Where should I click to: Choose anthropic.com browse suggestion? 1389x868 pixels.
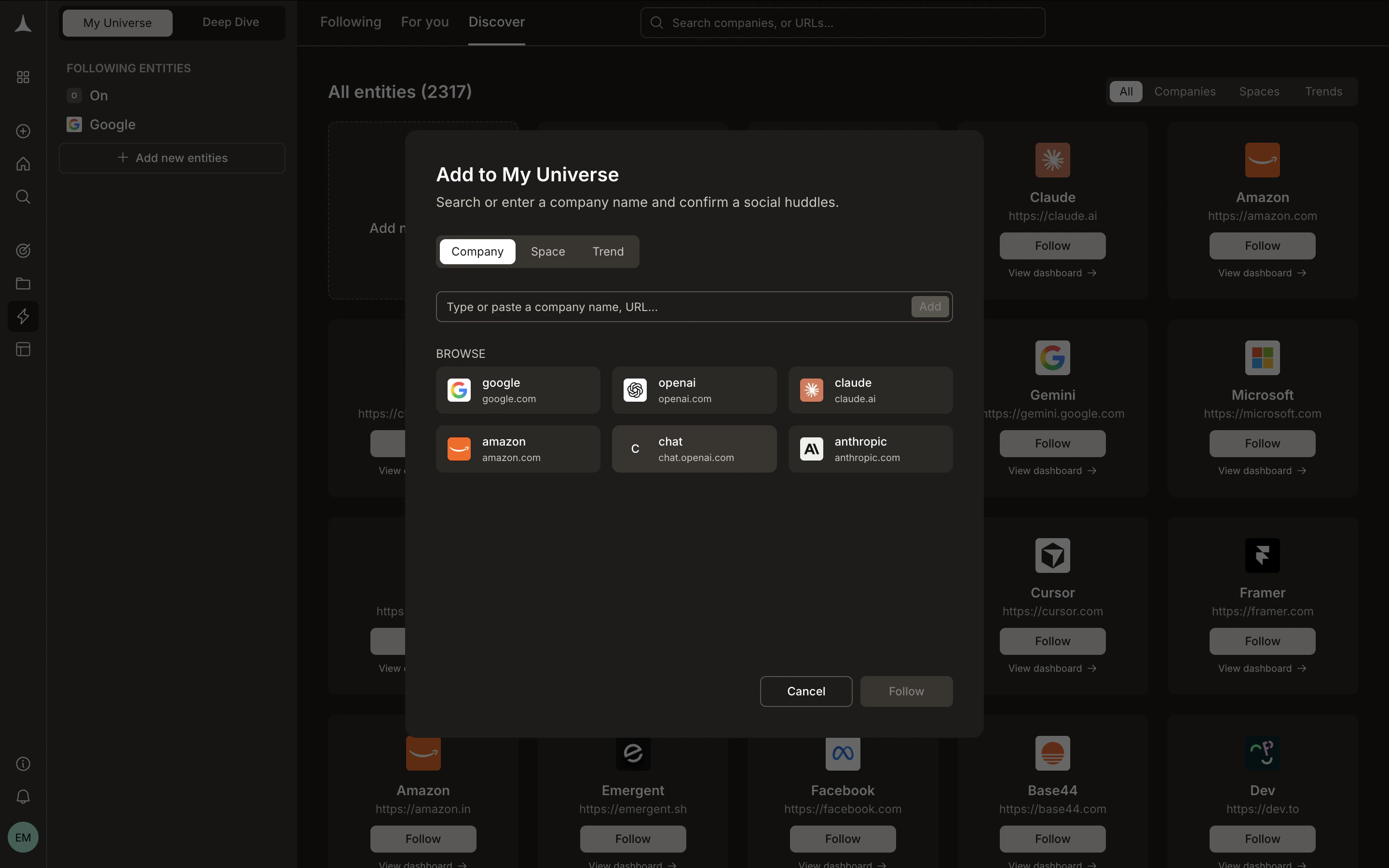(870, 449)
